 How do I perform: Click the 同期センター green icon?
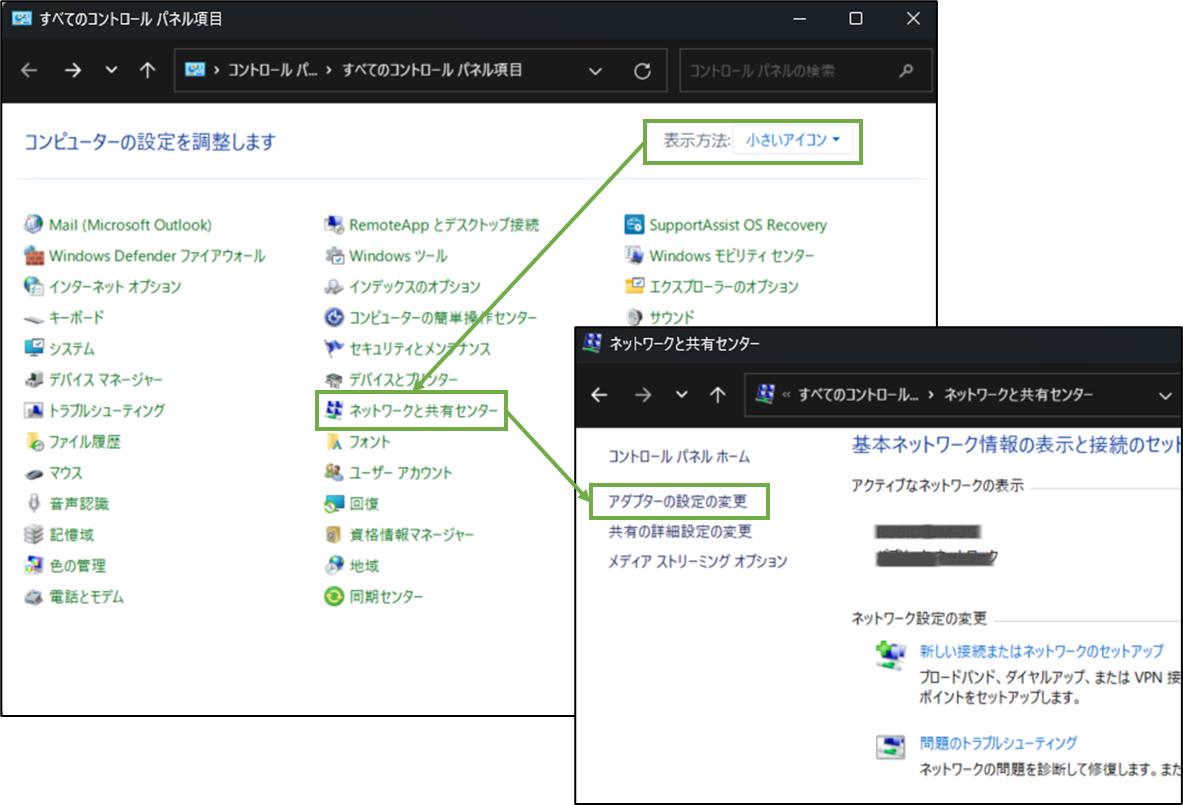tap(333, 596)
